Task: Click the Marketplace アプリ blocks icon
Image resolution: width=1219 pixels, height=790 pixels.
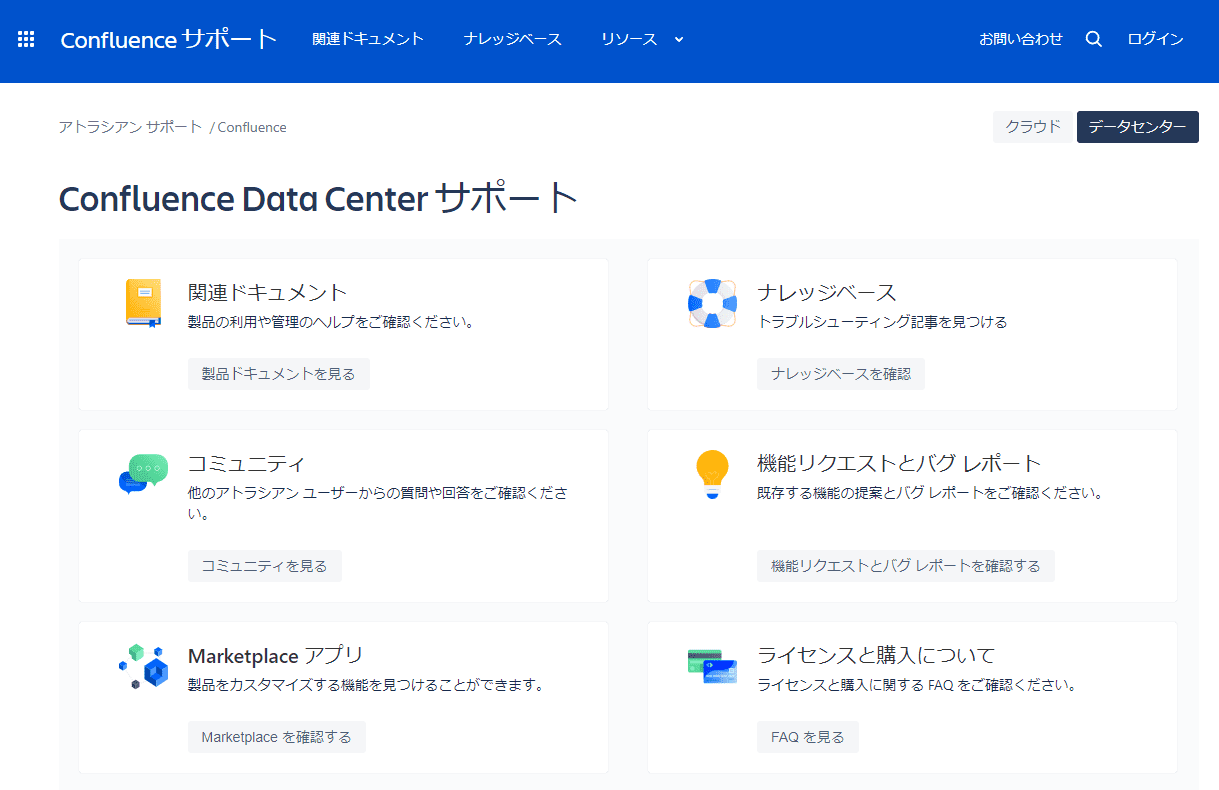Action: point(143,667)
